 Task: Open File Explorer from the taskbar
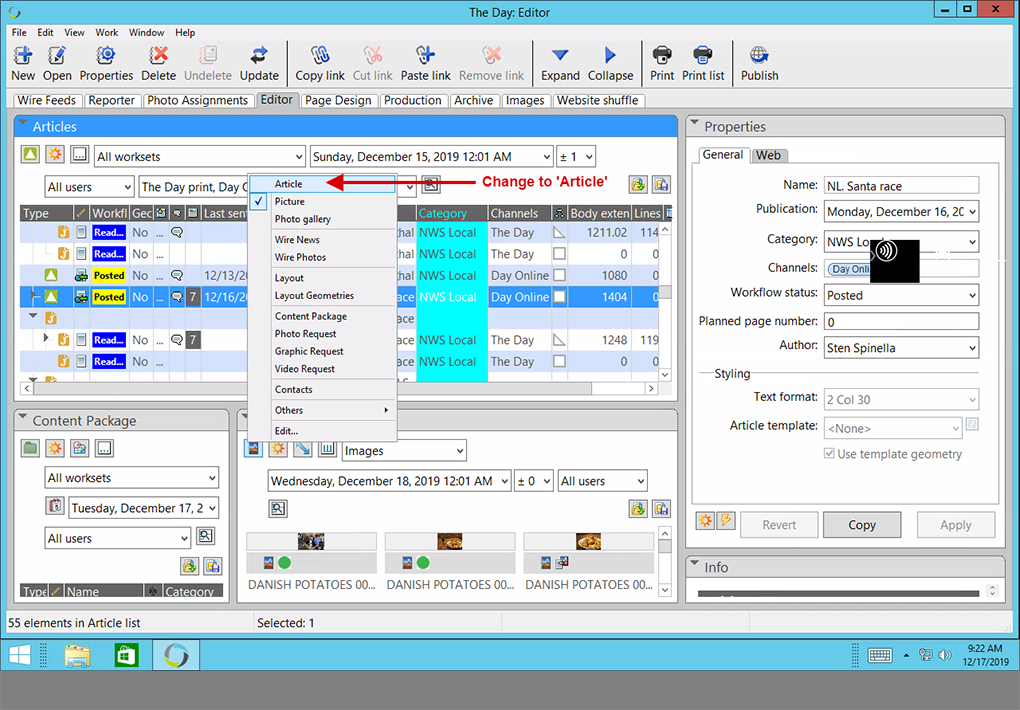pos(77,655)
